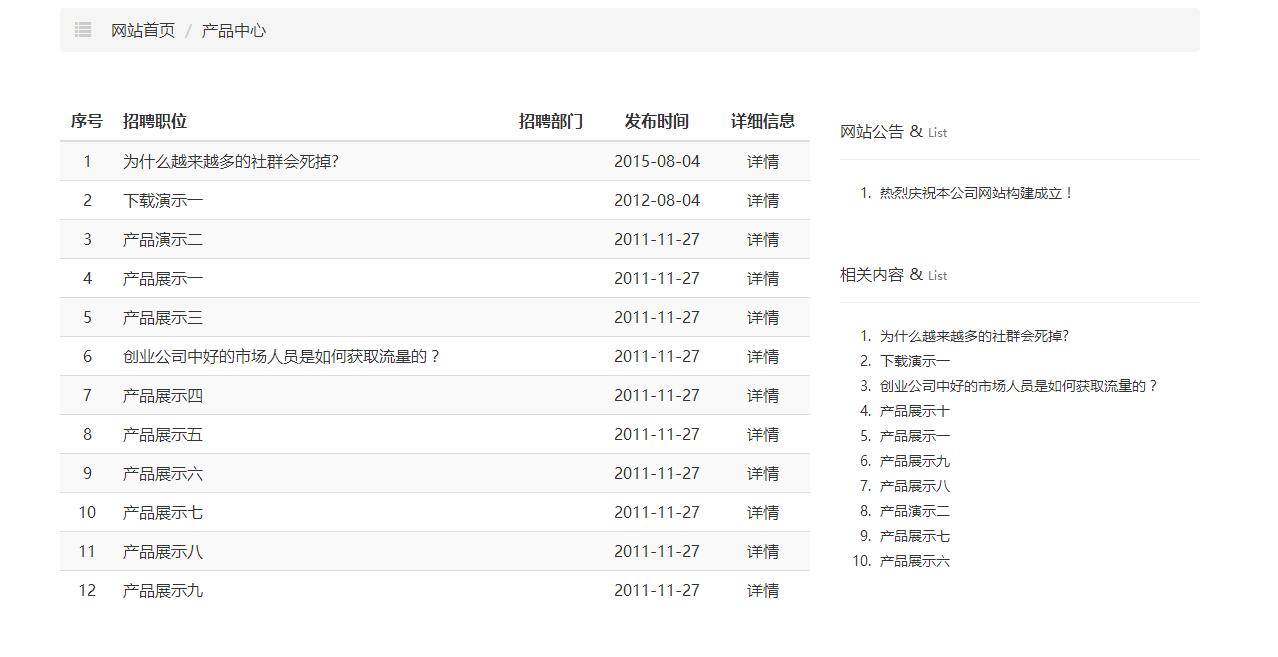View 详情 for 产品展示五 row
This screenshot has width=1278, height=657.
point(762,434)
